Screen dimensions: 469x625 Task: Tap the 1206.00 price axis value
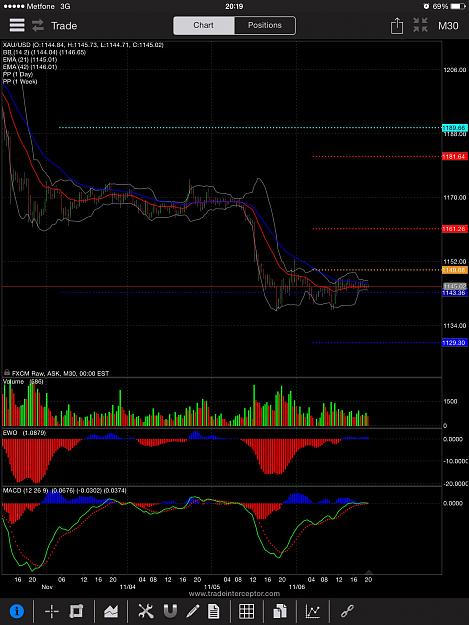(x=455, y=70)
